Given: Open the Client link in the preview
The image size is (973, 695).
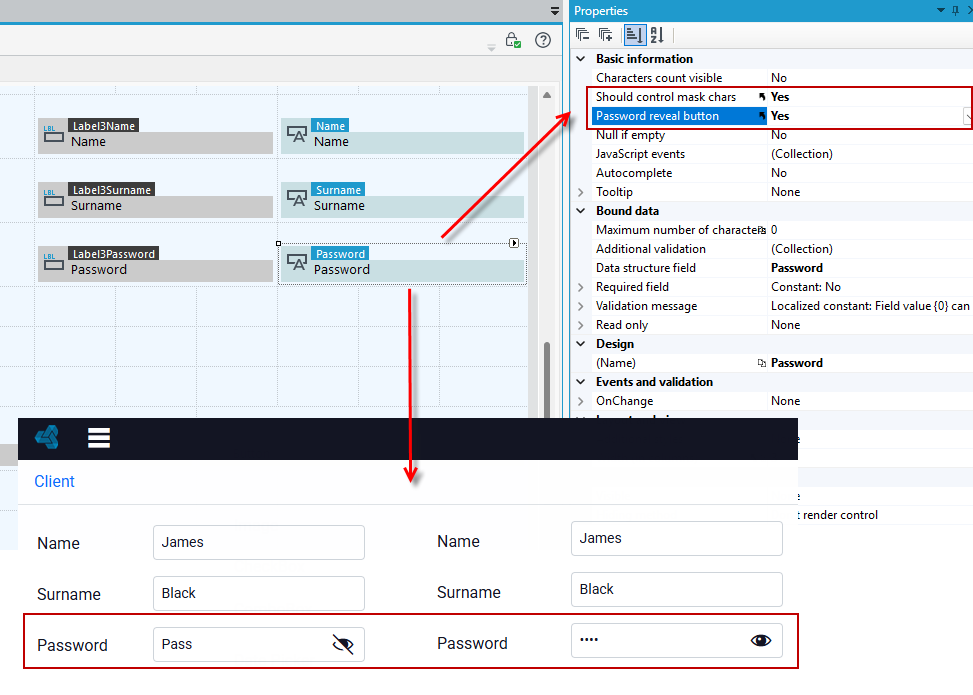Looking at the screenshot, I should [x=55, y=482].
